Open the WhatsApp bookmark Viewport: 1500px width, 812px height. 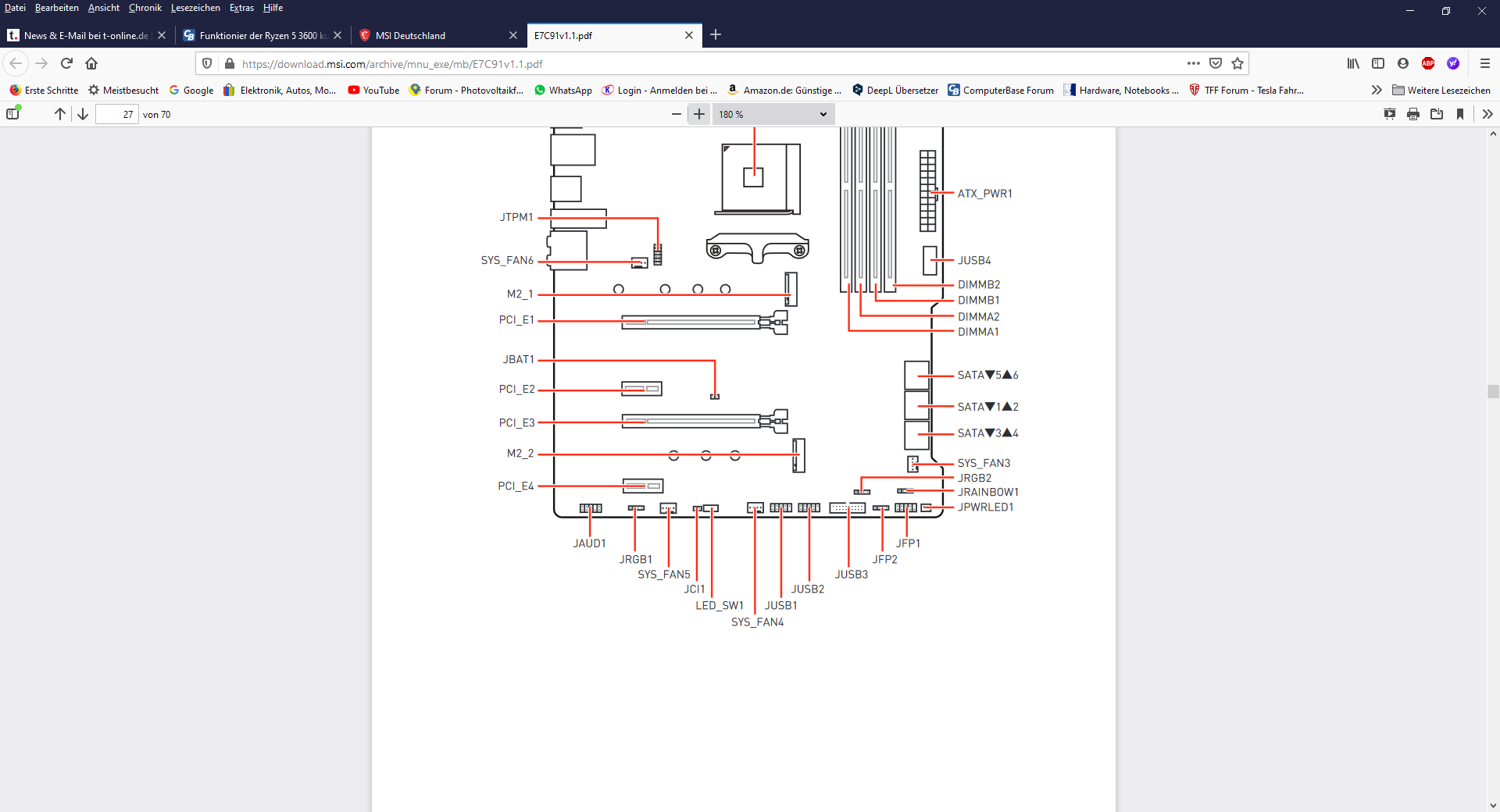pyautogui.click(x=563, y=91)
